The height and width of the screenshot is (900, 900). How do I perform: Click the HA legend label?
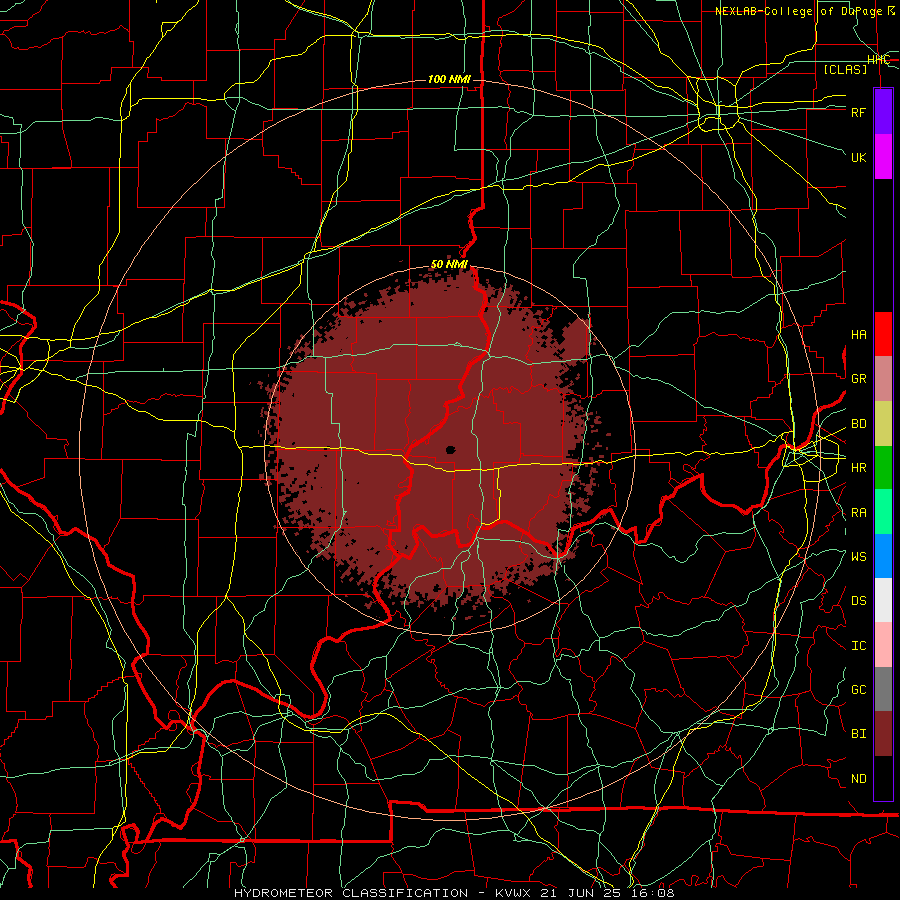pyautogui.click(x=859, y=335)
